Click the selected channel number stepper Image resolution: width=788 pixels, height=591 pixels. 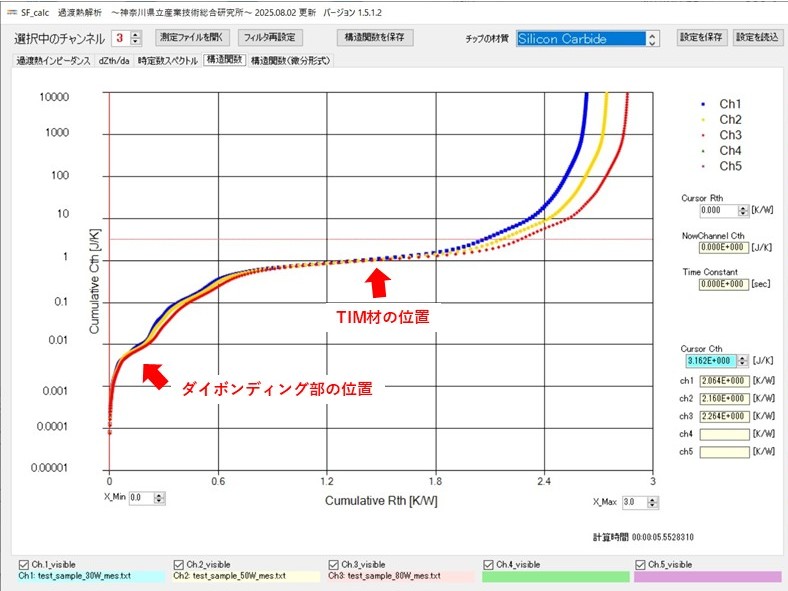click(136, 38)
